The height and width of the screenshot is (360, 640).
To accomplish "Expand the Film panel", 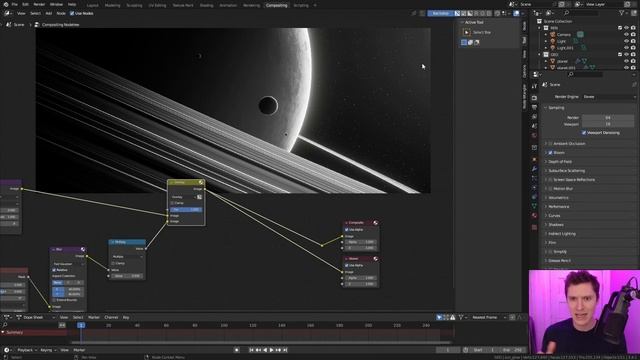I will tap(552, 242).
